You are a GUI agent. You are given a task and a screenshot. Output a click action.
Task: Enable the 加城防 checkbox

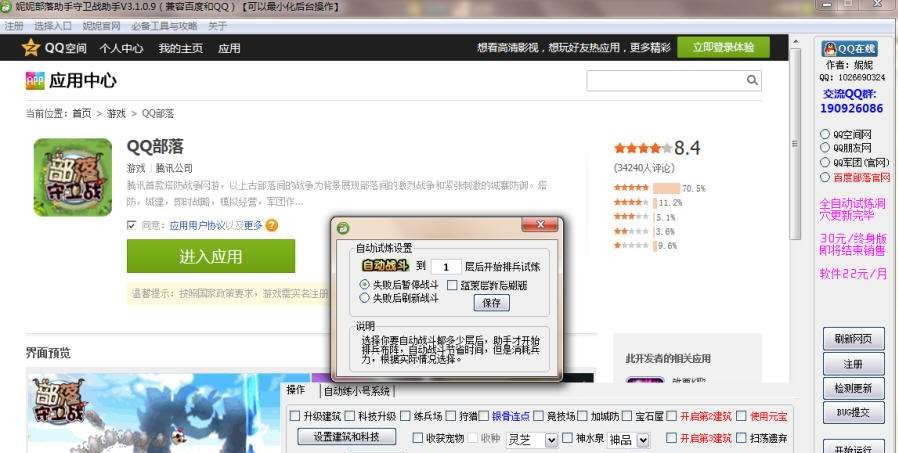(x=582, y=416)
